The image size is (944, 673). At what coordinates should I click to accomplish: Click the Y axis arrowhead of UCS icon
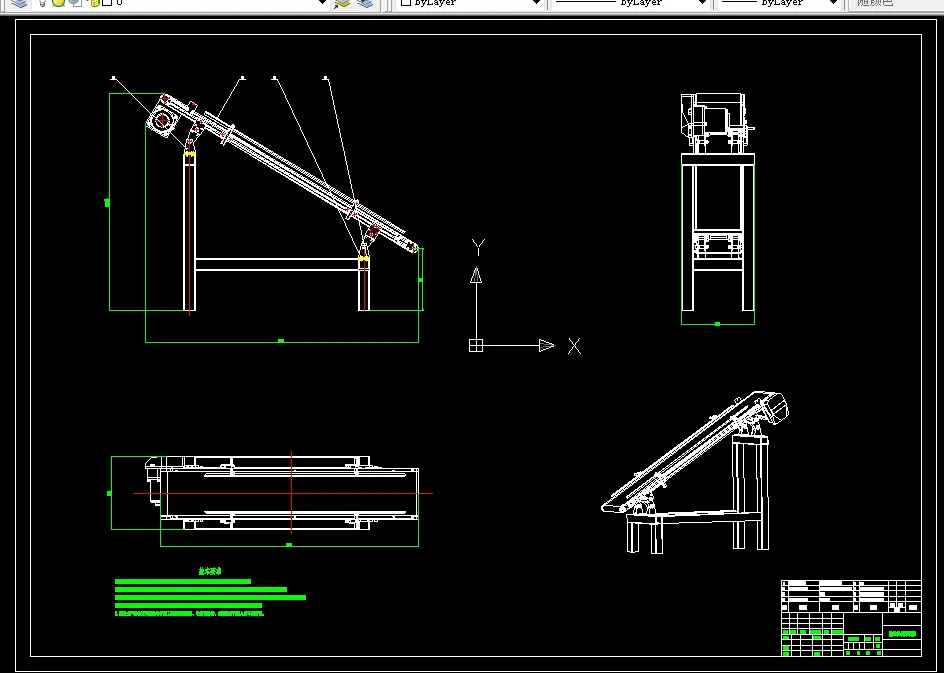[476, 276]
